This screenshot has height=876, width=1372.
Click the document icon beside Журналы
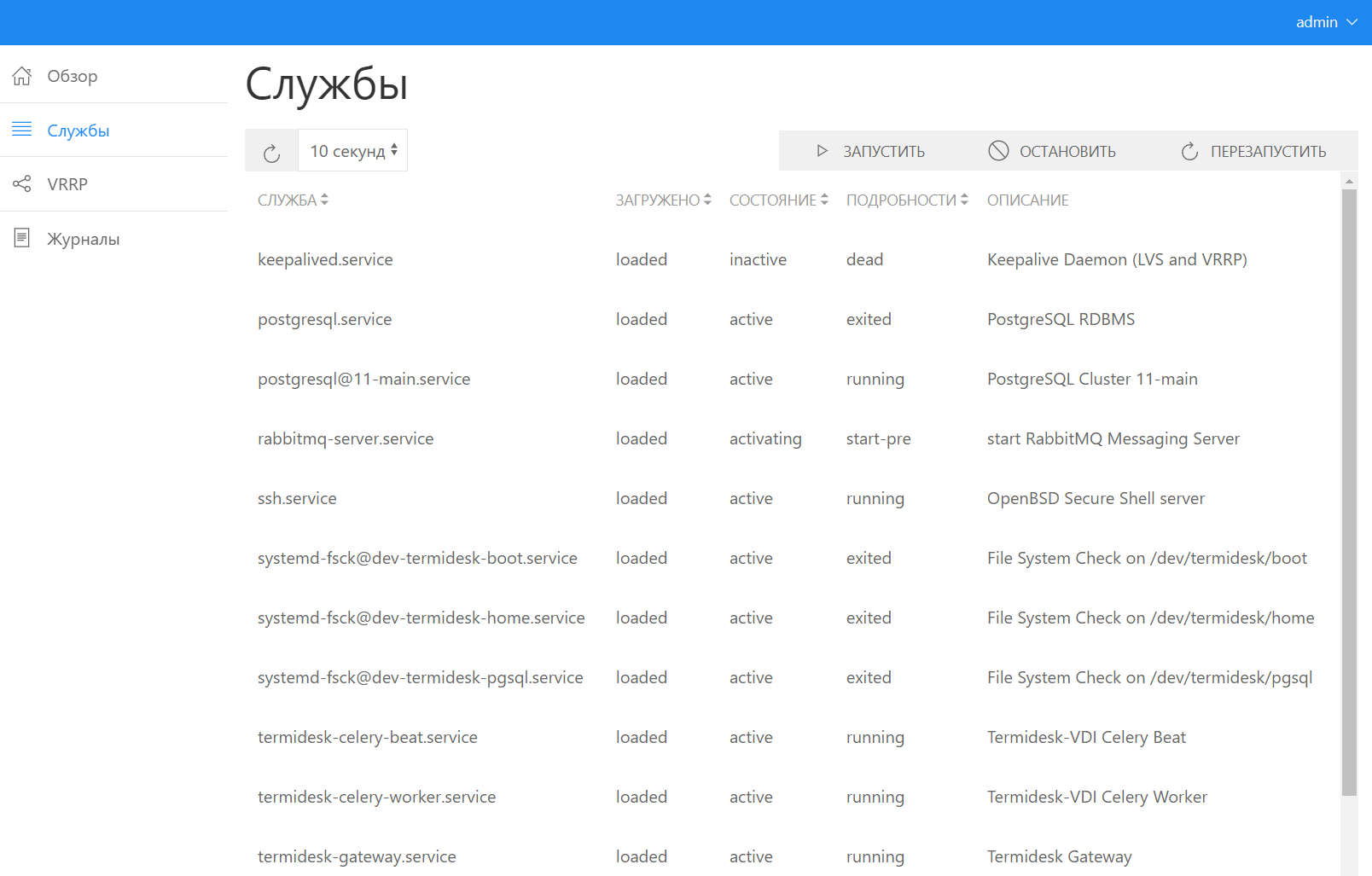(x=22, y=238)
